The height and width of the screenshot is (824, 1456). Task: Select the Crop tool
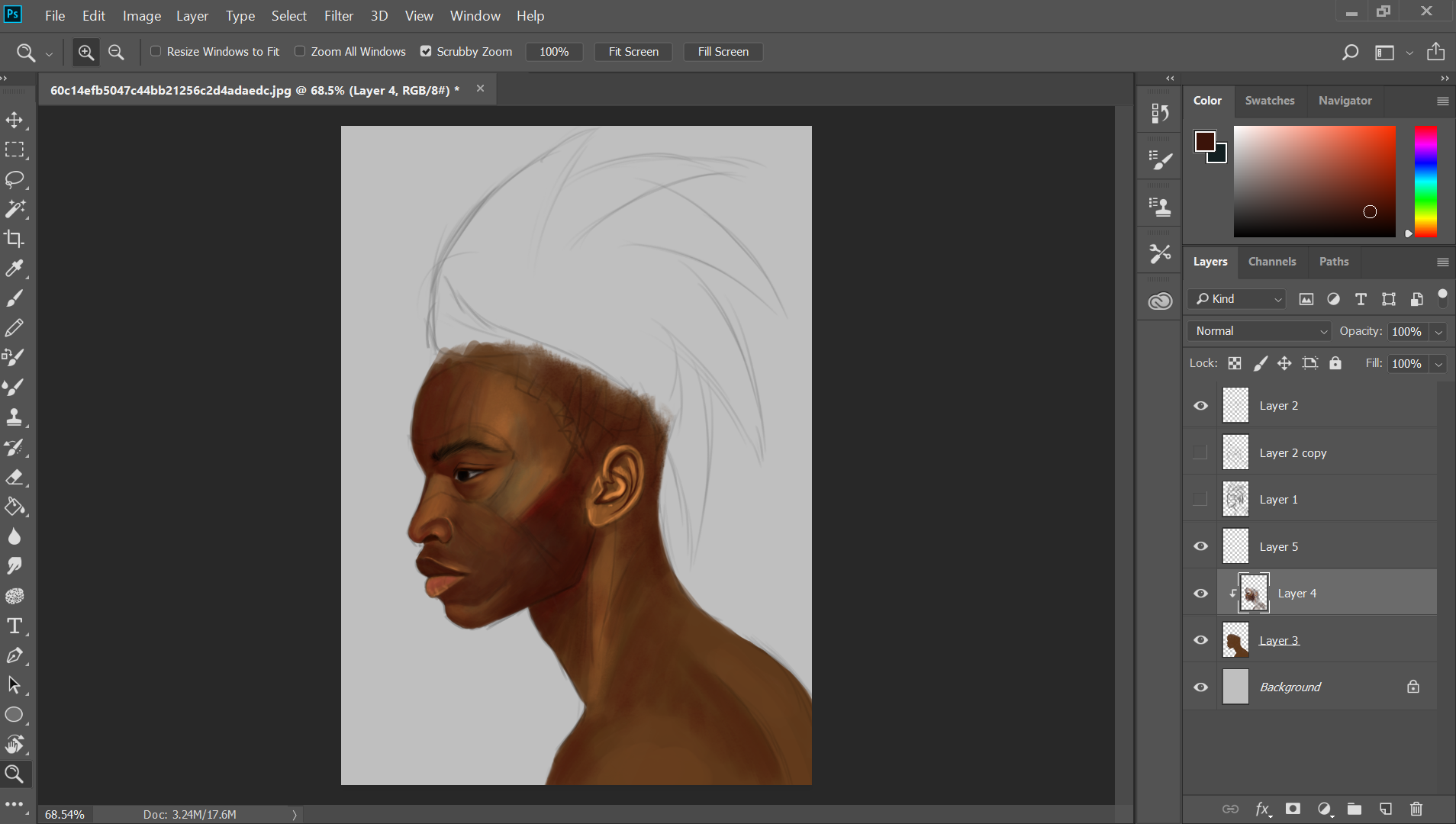14,239
